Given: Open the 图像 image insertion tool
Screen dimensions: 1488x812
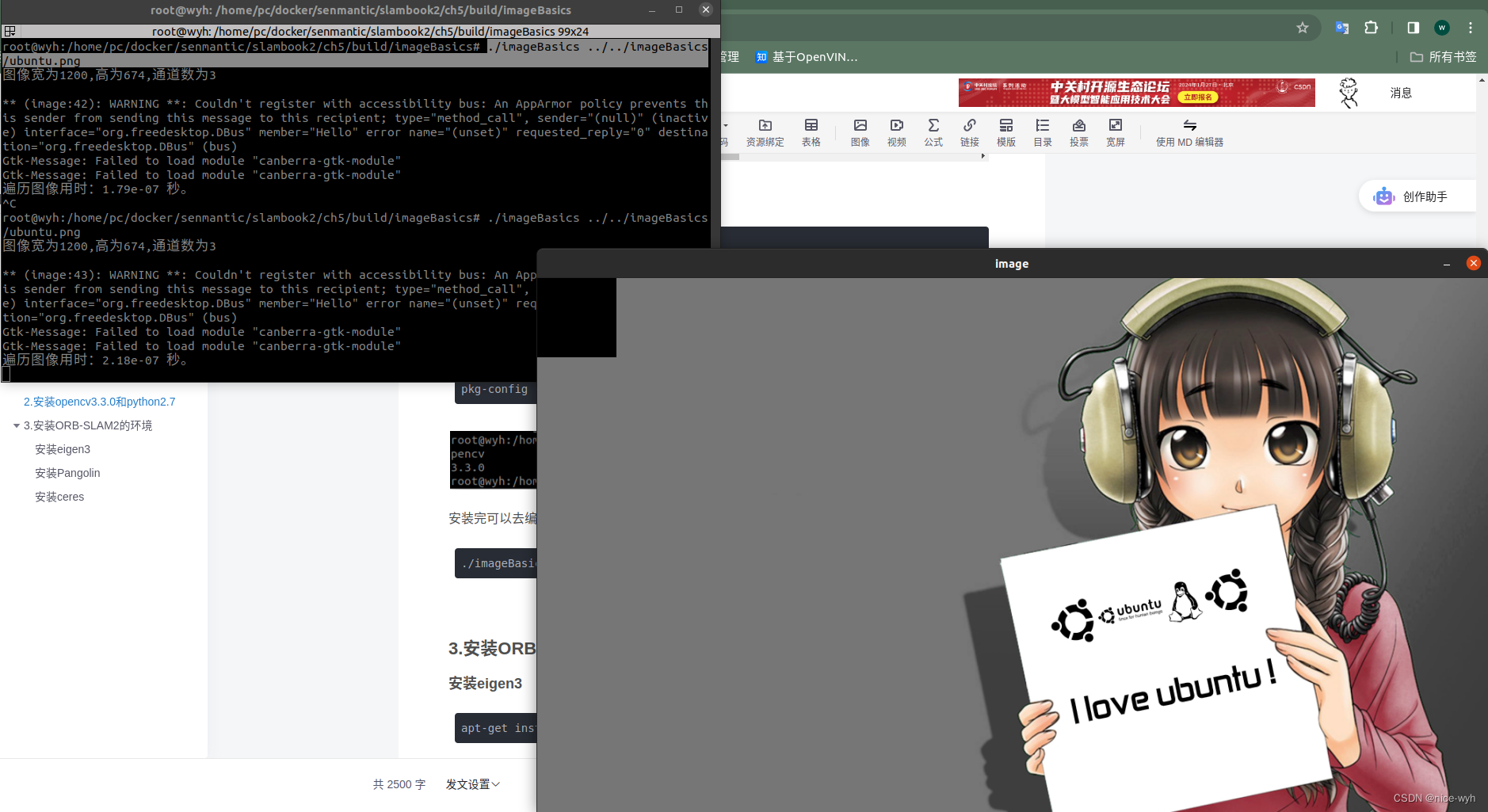Looking at the screenshot, I should click(x=860, y=132).
